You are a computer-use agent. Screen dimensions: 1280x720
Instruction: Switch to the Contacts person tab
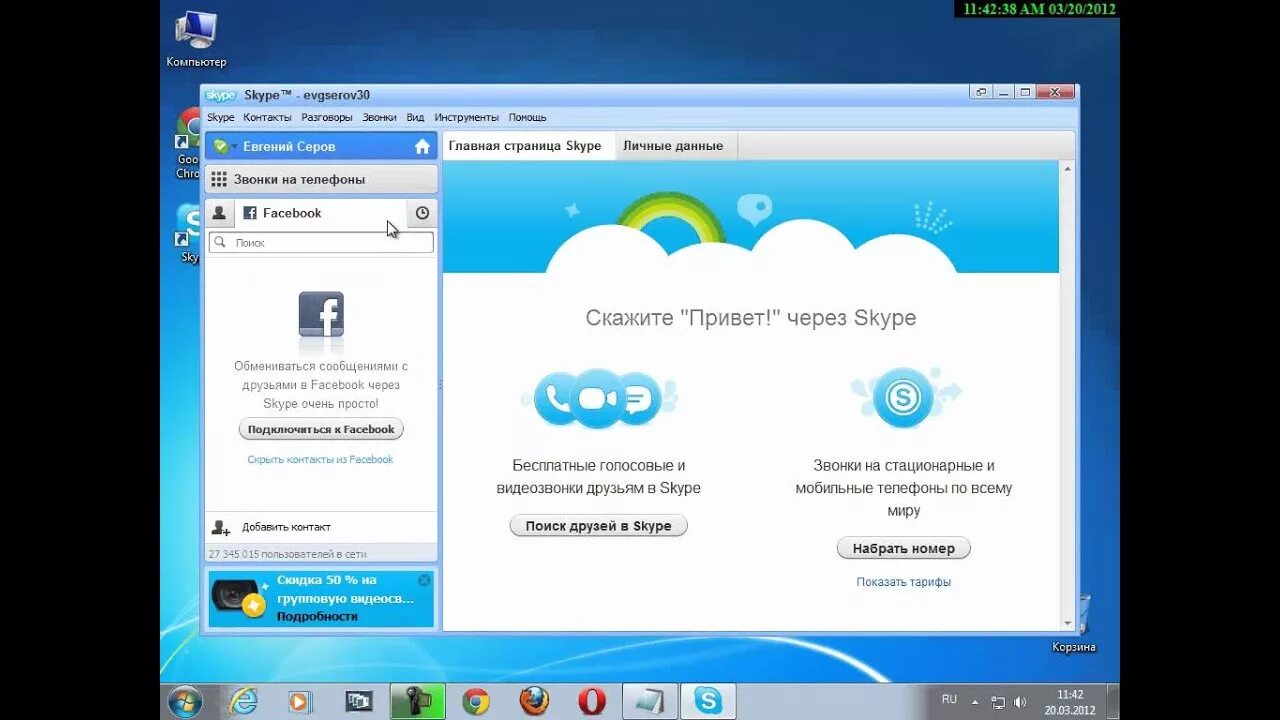219,213
